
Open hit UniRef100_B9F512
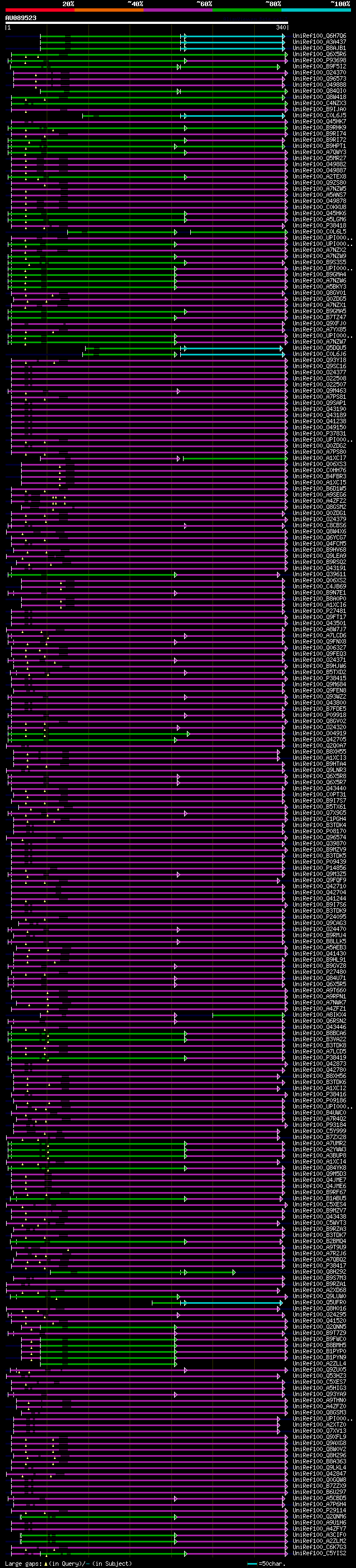[x=319, y=66]
